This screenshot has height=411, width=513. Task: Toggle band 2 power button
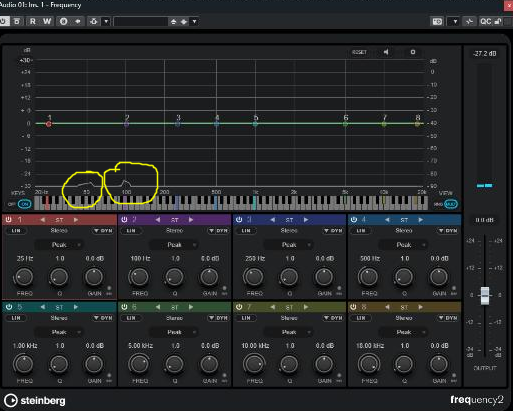[124, 219]
